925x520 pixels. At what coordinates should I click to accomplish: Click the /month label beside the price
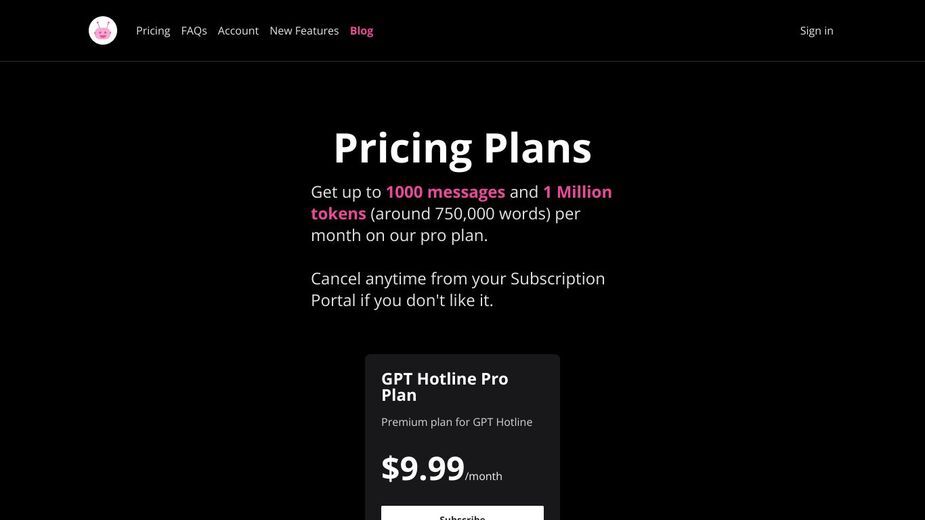[x=484, y=476]
